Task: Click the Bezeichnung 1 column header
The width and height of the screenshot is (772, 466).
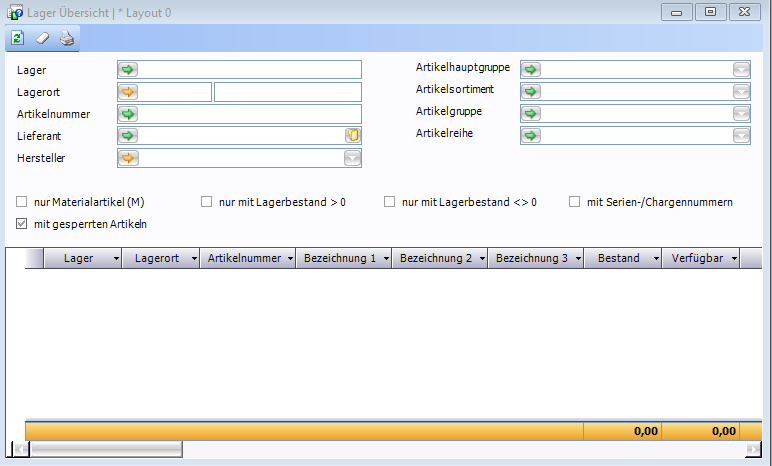Action: pos(338,259)
